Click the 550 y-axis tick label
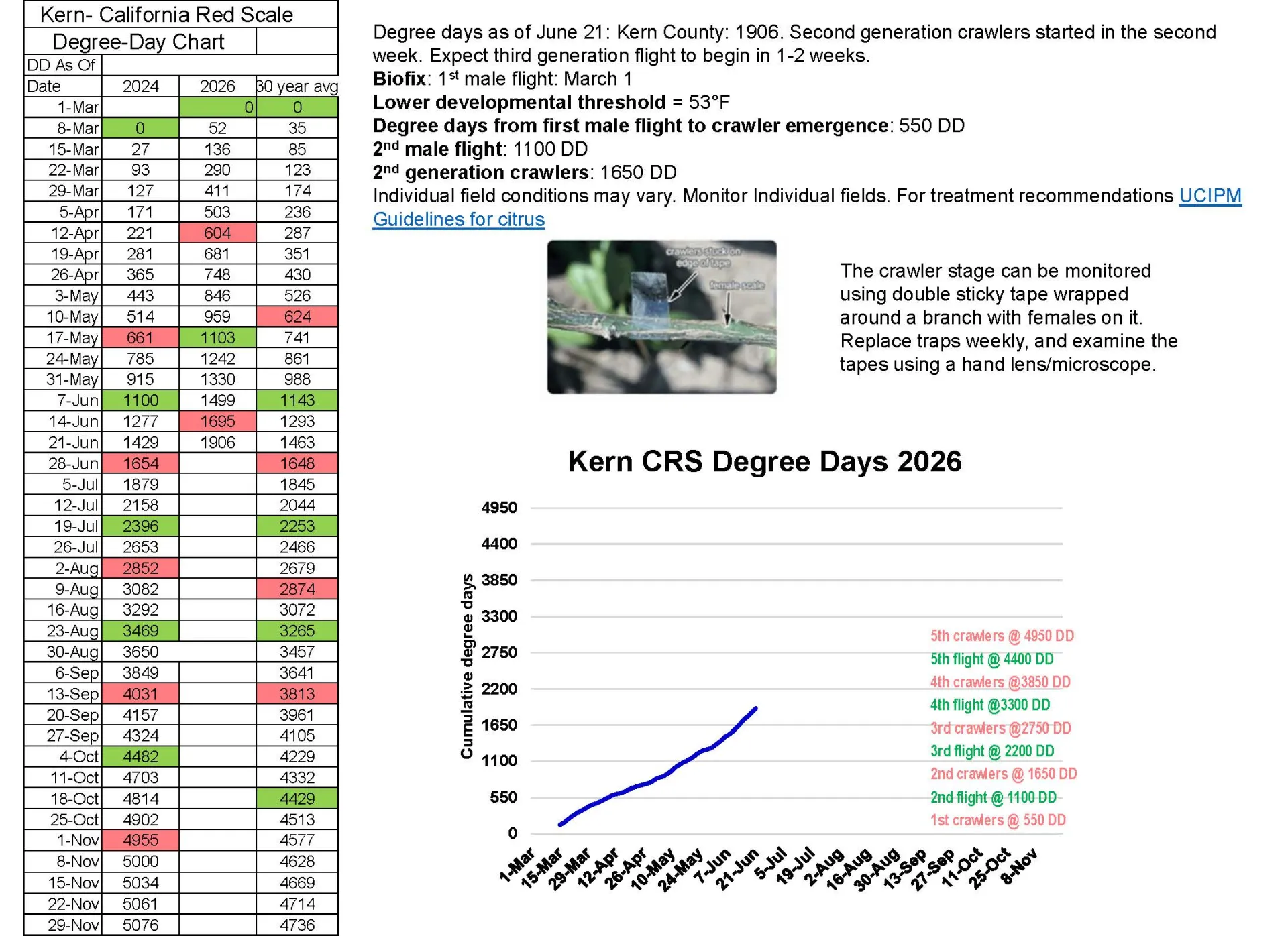This screenshot has width=1288, height=936. pyautogui.click(x=504, y=797)
